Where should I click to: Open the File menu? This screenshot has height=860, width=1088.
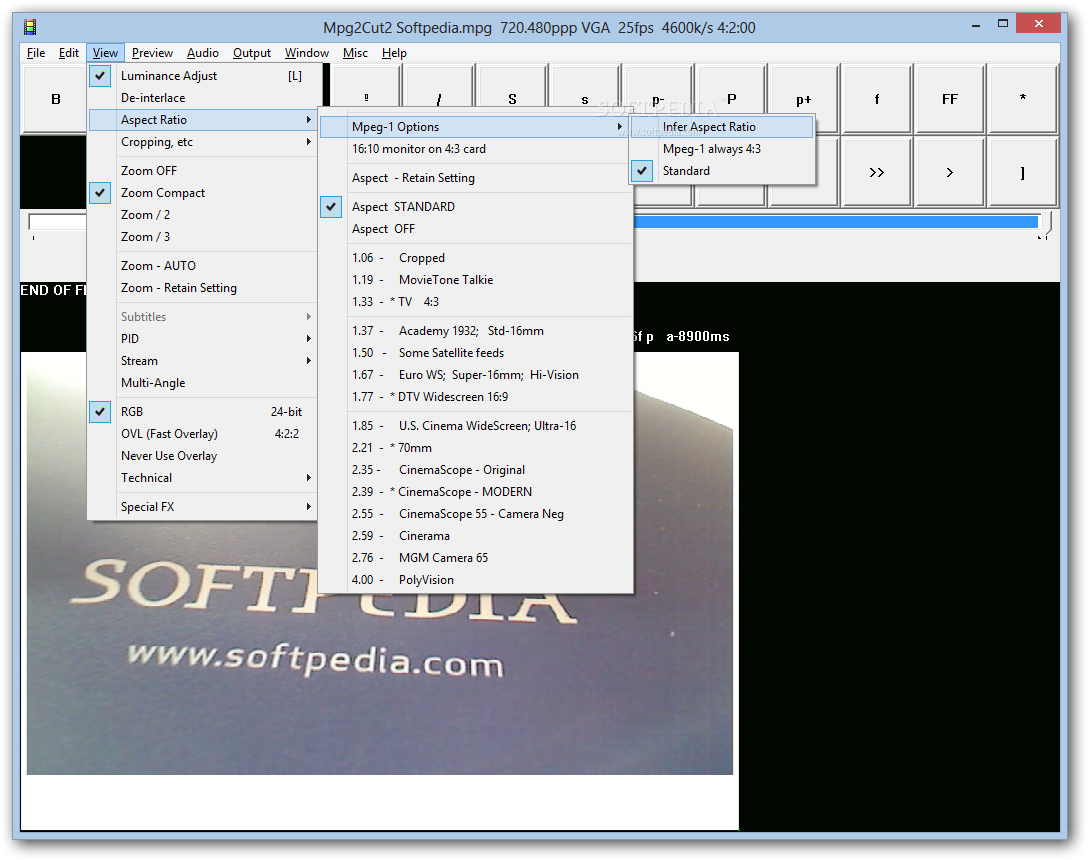click(x=36, y=53)
